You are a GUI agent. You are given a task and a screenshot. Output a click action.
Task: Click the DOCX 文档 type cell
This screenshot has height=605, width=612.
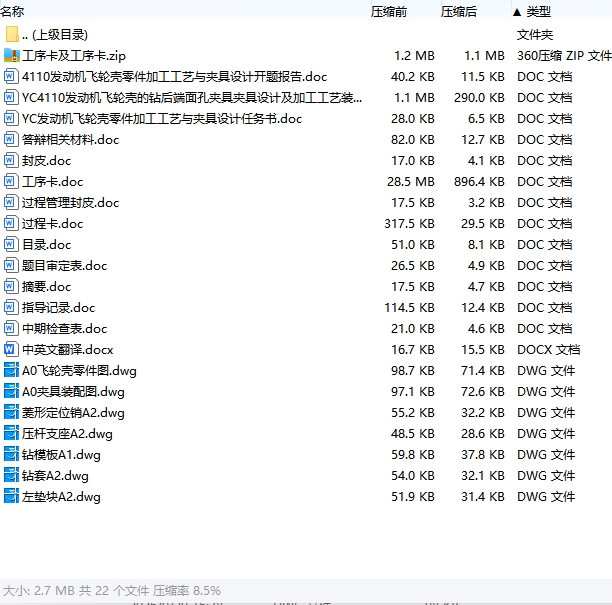click(x=548, y=350)
